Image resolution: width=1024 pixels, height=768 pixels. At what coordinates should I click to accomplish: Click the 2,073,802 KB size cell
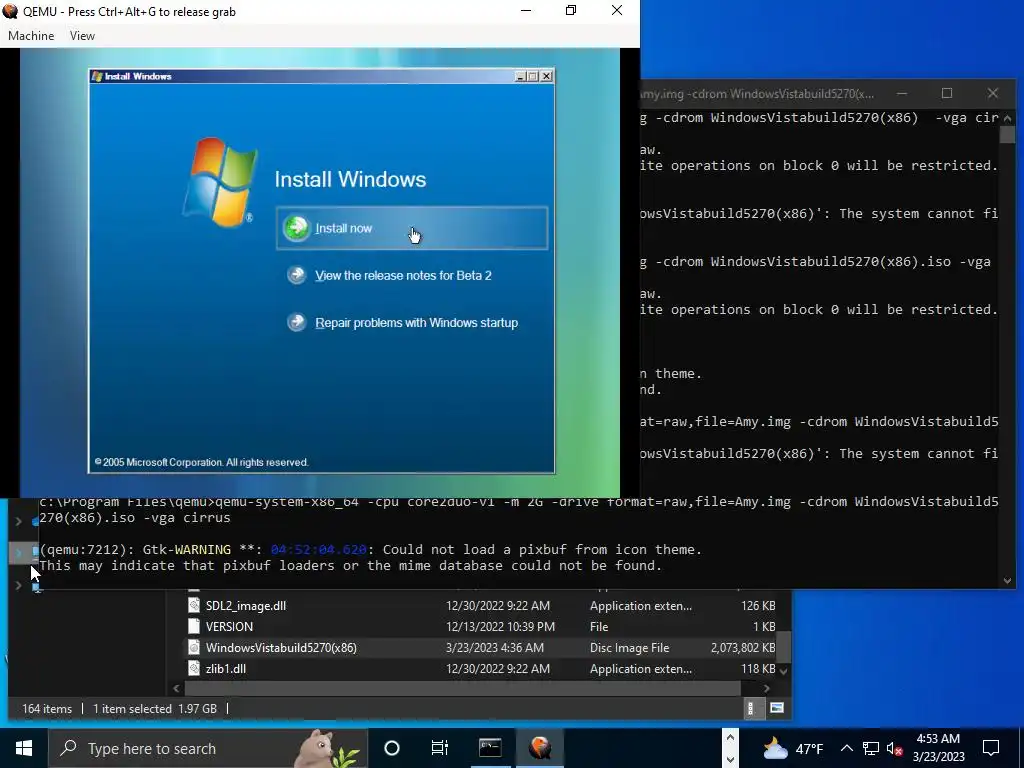[743, 647]
